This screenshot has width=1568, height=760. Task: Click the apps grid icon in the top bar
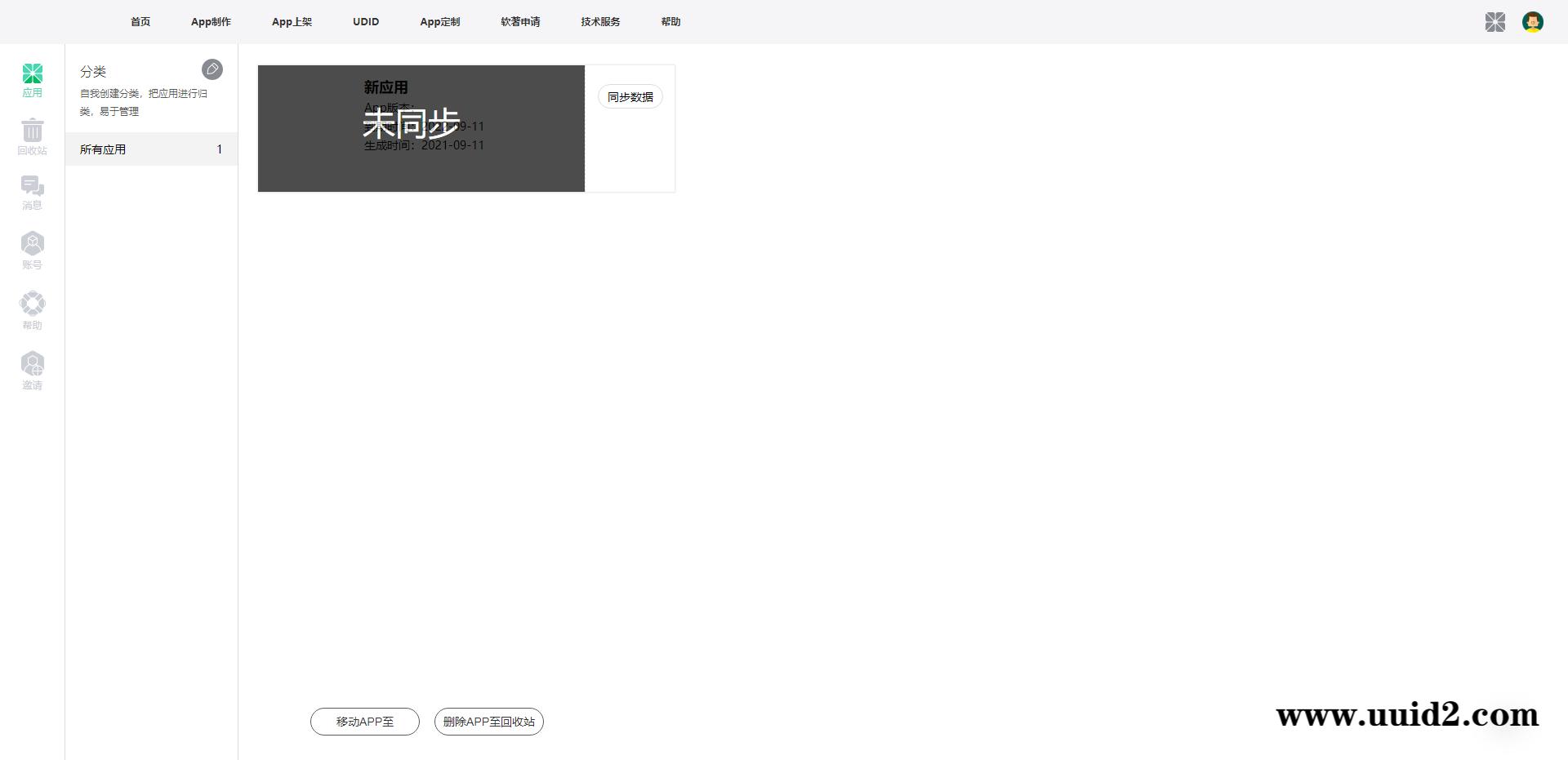pyautogui.click(x=1496, y=22)
